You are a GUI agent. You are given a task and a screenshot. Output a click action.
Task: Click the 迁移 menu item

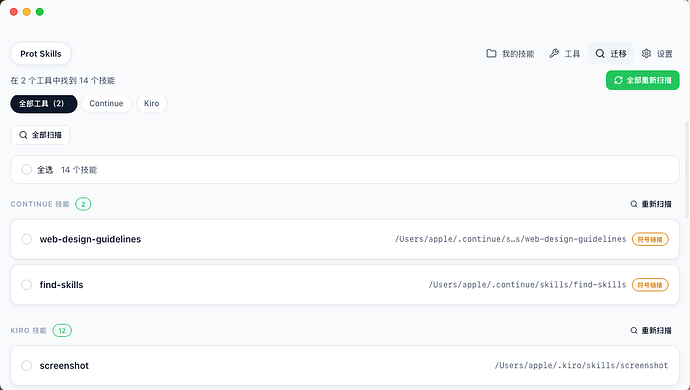pos(611,54)
